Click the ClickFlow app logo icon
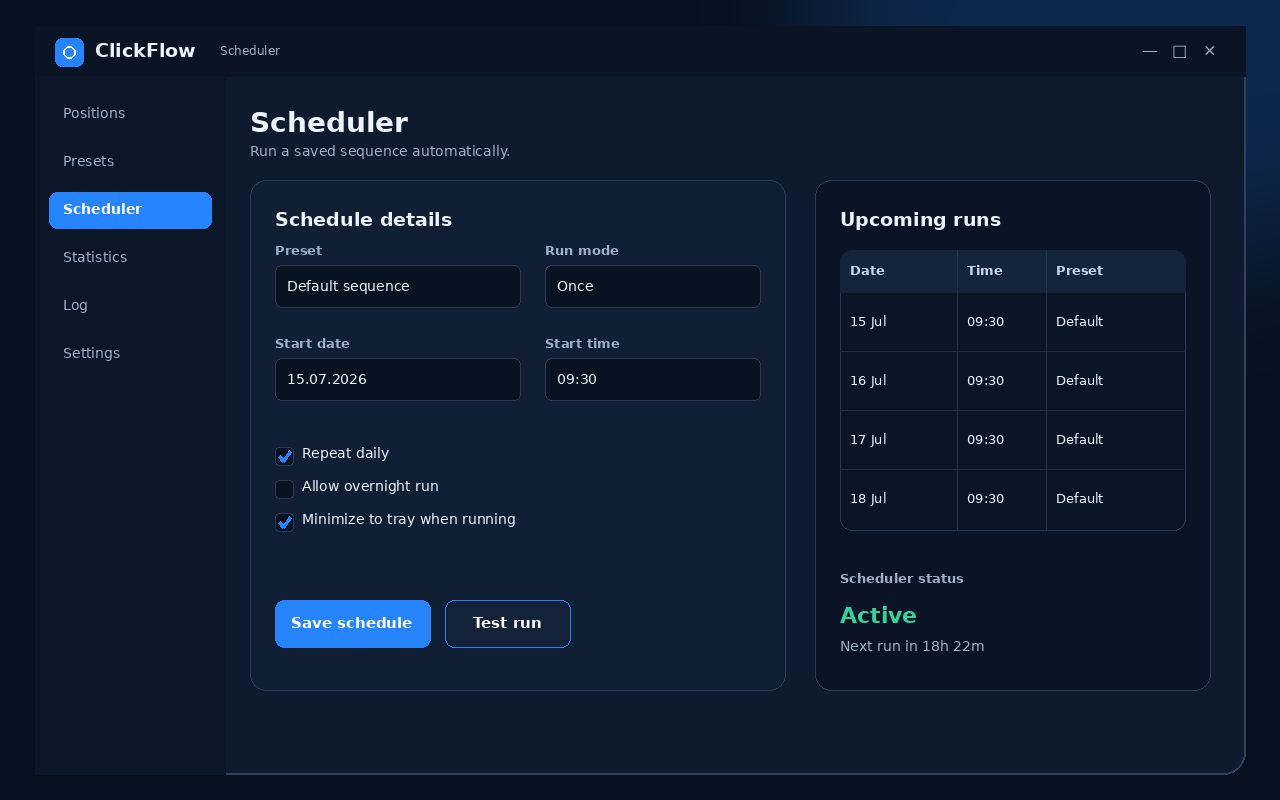The image size is (1280, 800). pos(69,52)
